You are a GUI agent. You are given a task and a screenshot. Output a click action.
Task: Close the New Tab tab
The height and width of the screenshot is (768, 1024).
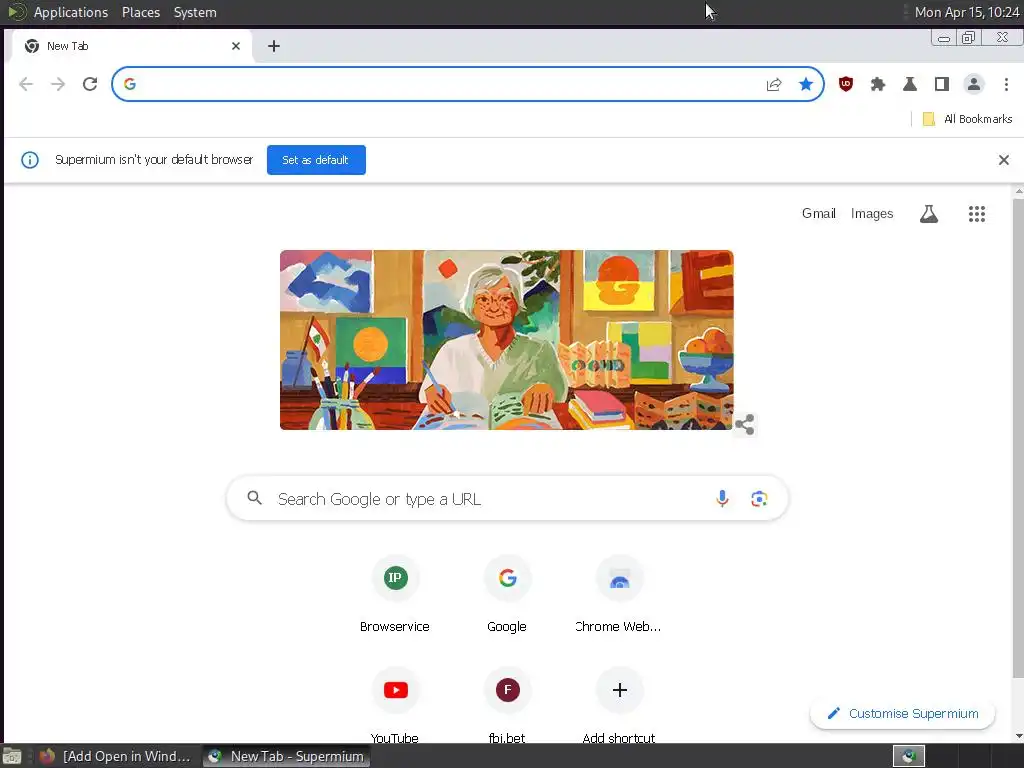click(x=236, y=46)
